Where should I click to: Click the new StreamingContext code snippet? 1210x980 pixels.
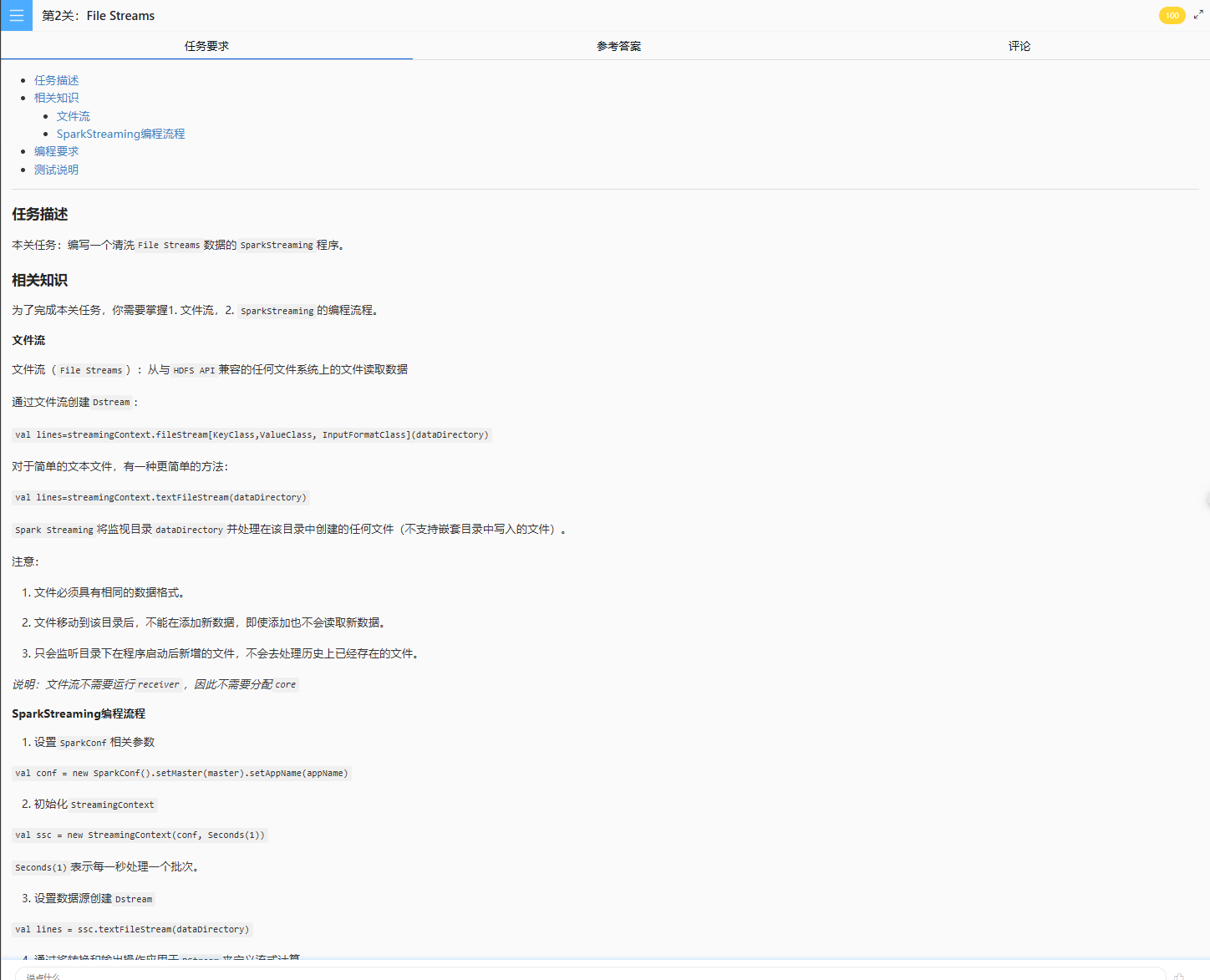(140, 835)
